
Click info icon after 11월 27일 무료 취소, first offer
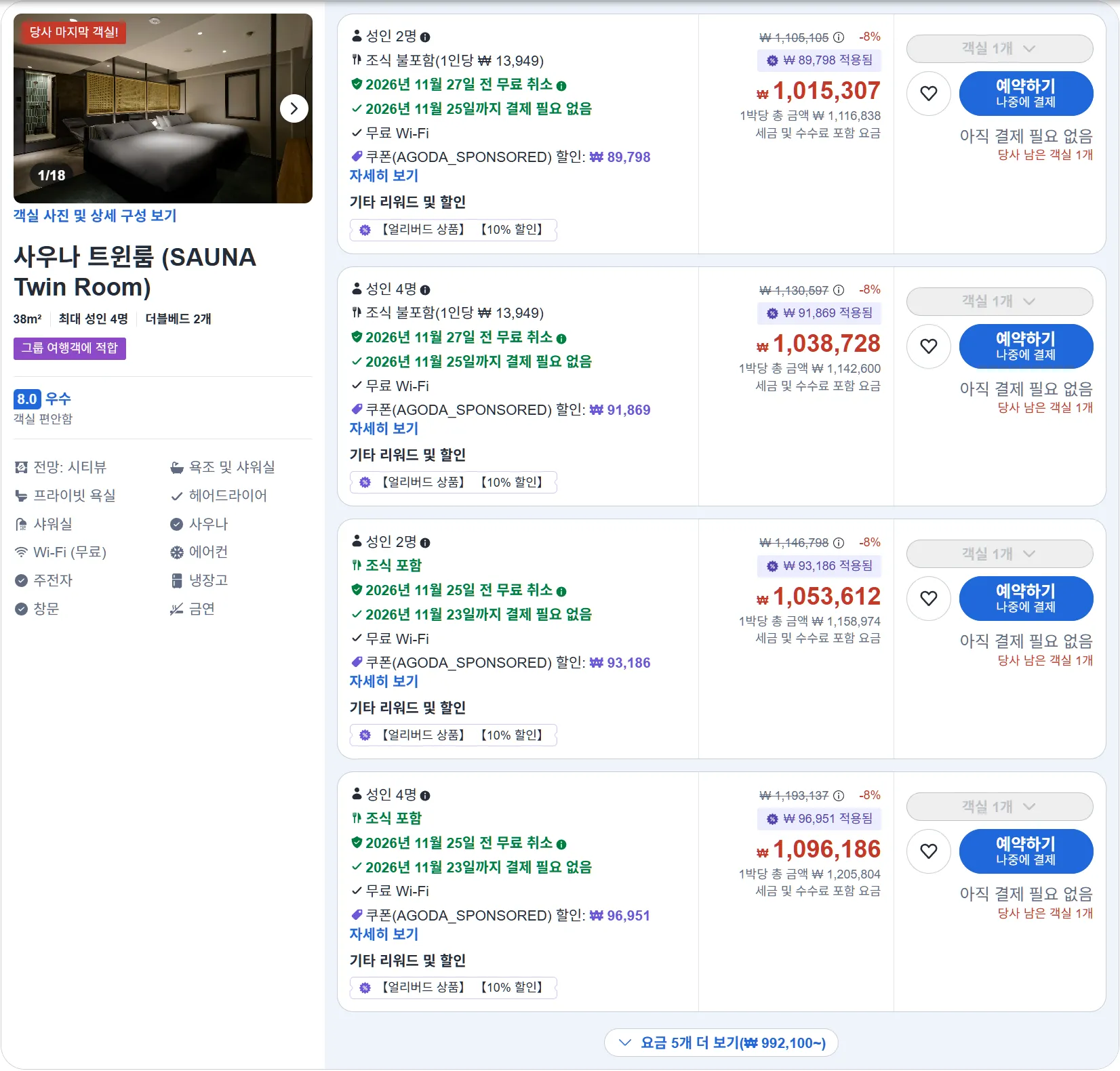(561, 86)
